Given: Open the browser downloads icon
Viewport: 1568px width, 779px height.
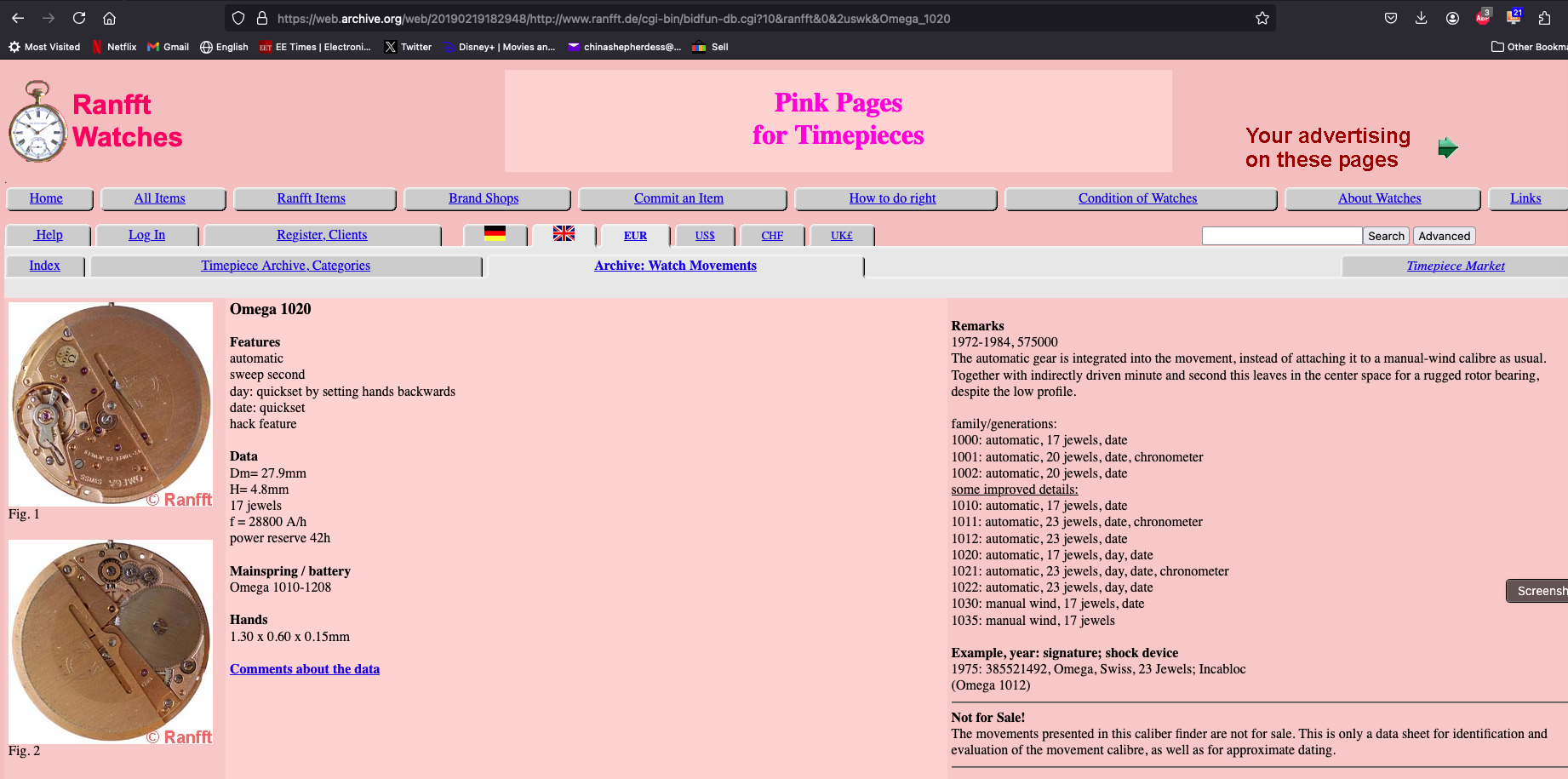Looking at the screenshot, I should pyautogui.click(x=1421, y=18).
